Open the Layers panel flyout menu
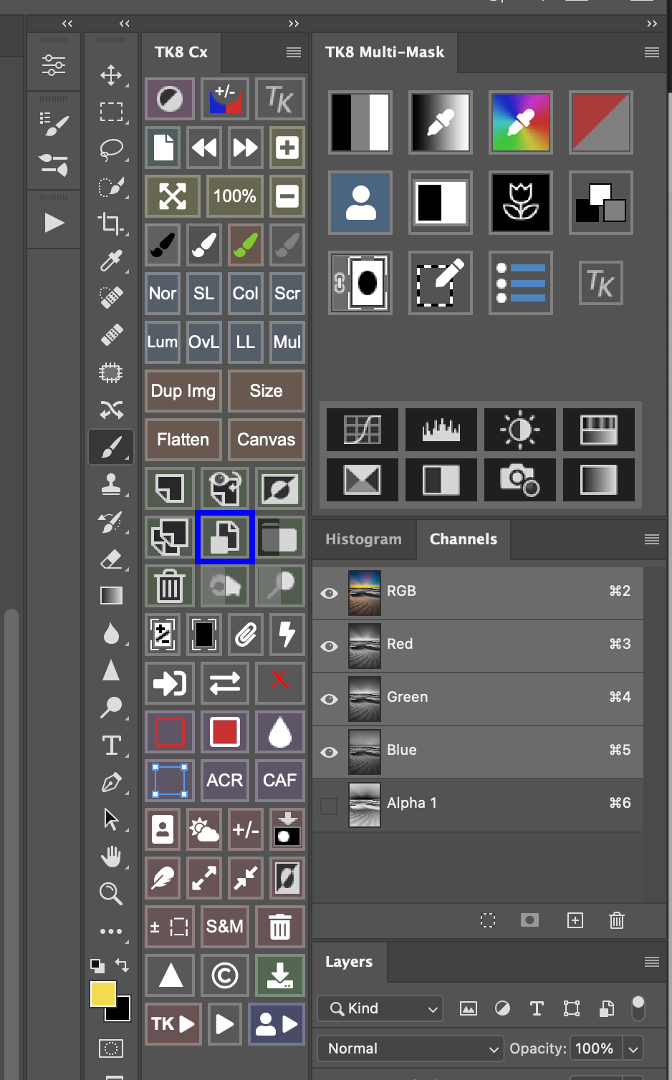Screen dimensions: 672x1080 pyautogui.click(x=652, y=962)
